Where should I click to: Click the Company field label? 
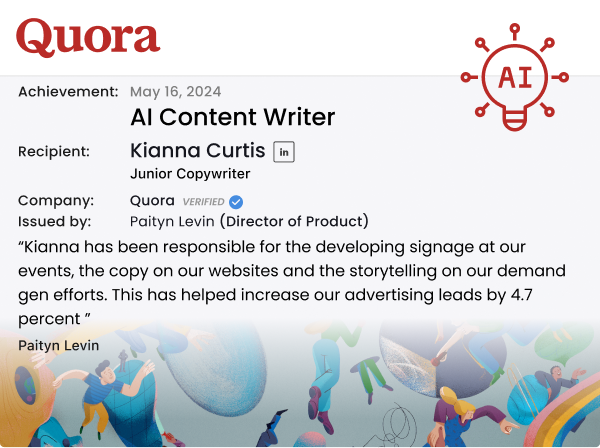pyautogui.click(x=56, y=200)
